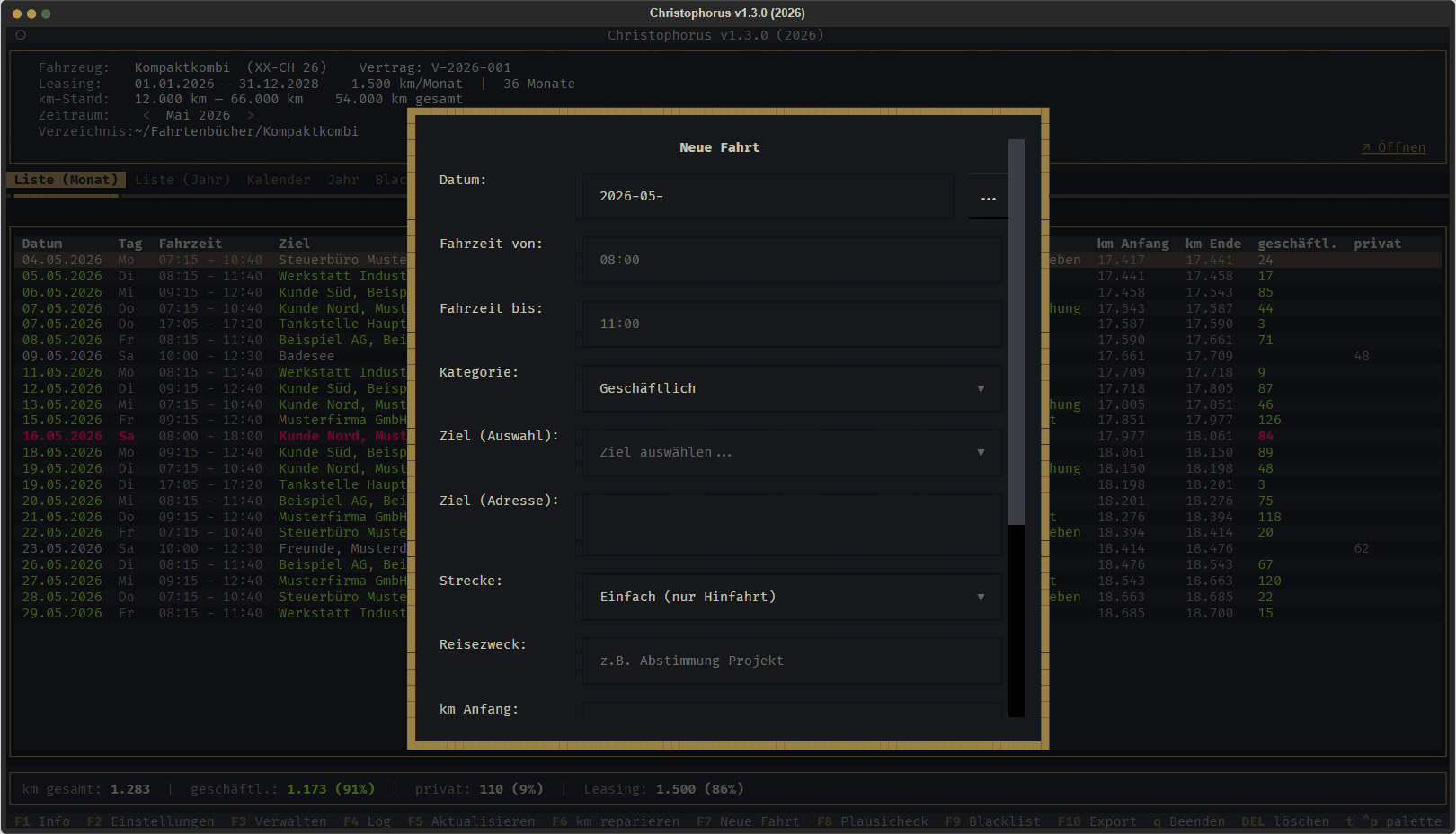
Task: Expand the Strecke dropdown
Action: click(791, 597)
